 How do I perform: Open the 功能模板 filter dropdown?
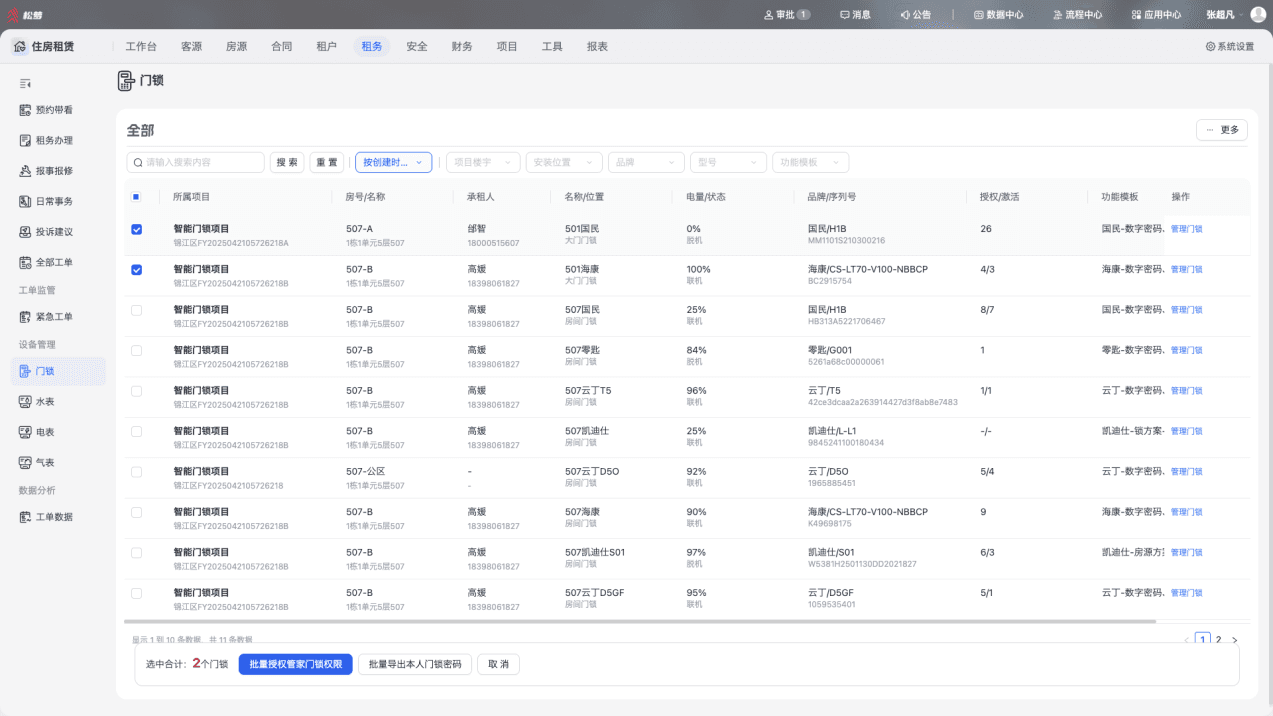click(811, 162)
